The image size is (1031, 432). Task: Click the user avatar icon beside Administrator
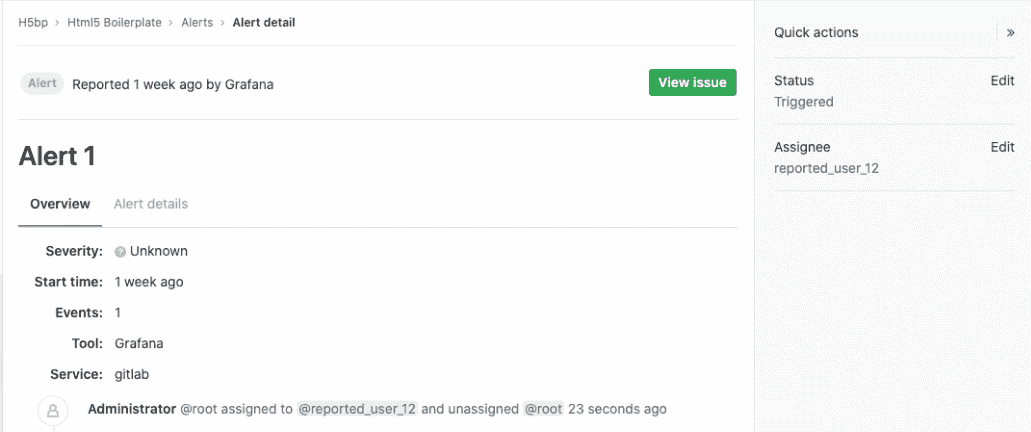coord(53,410)
